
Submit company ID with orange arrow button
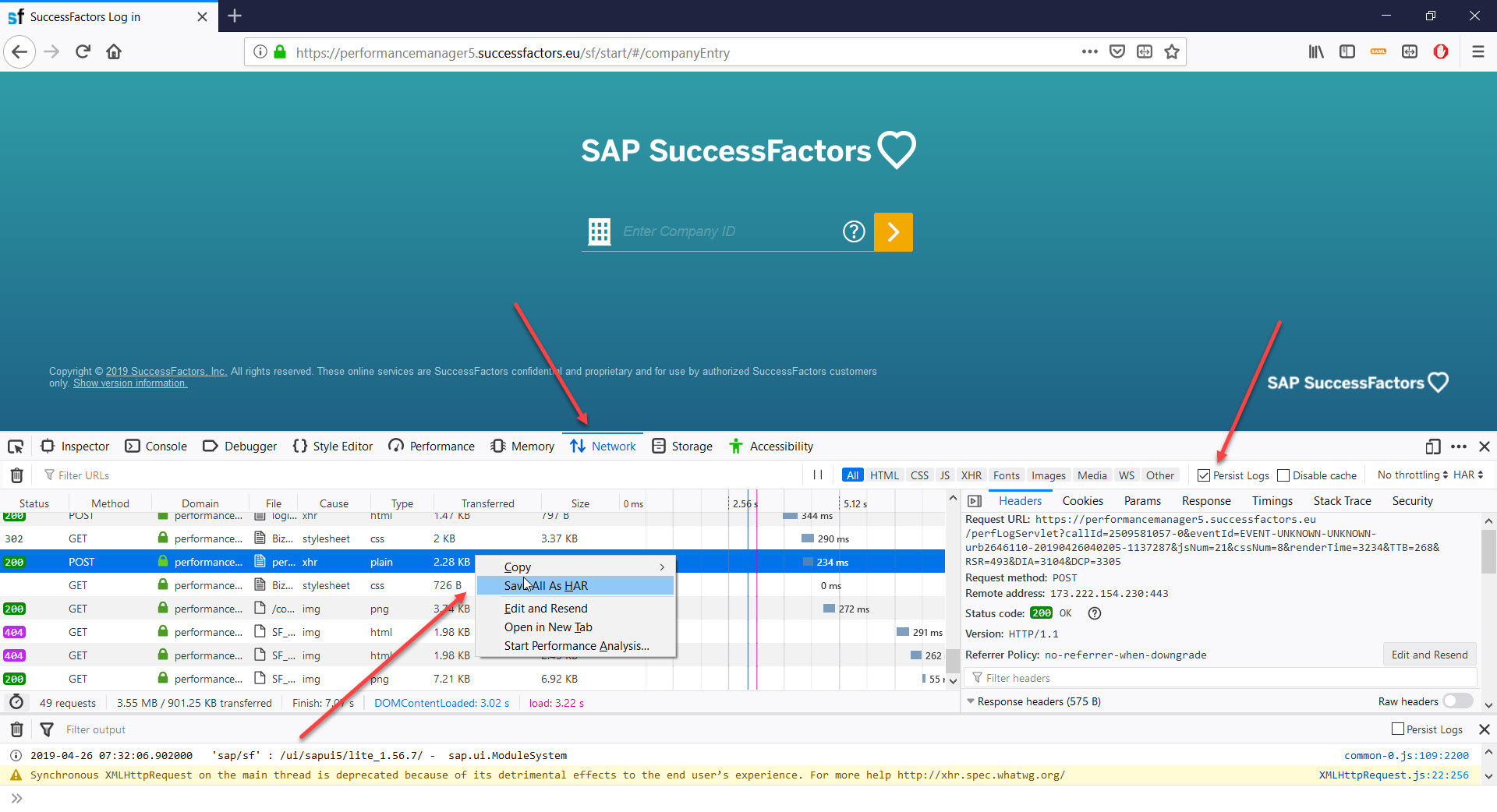894,231
